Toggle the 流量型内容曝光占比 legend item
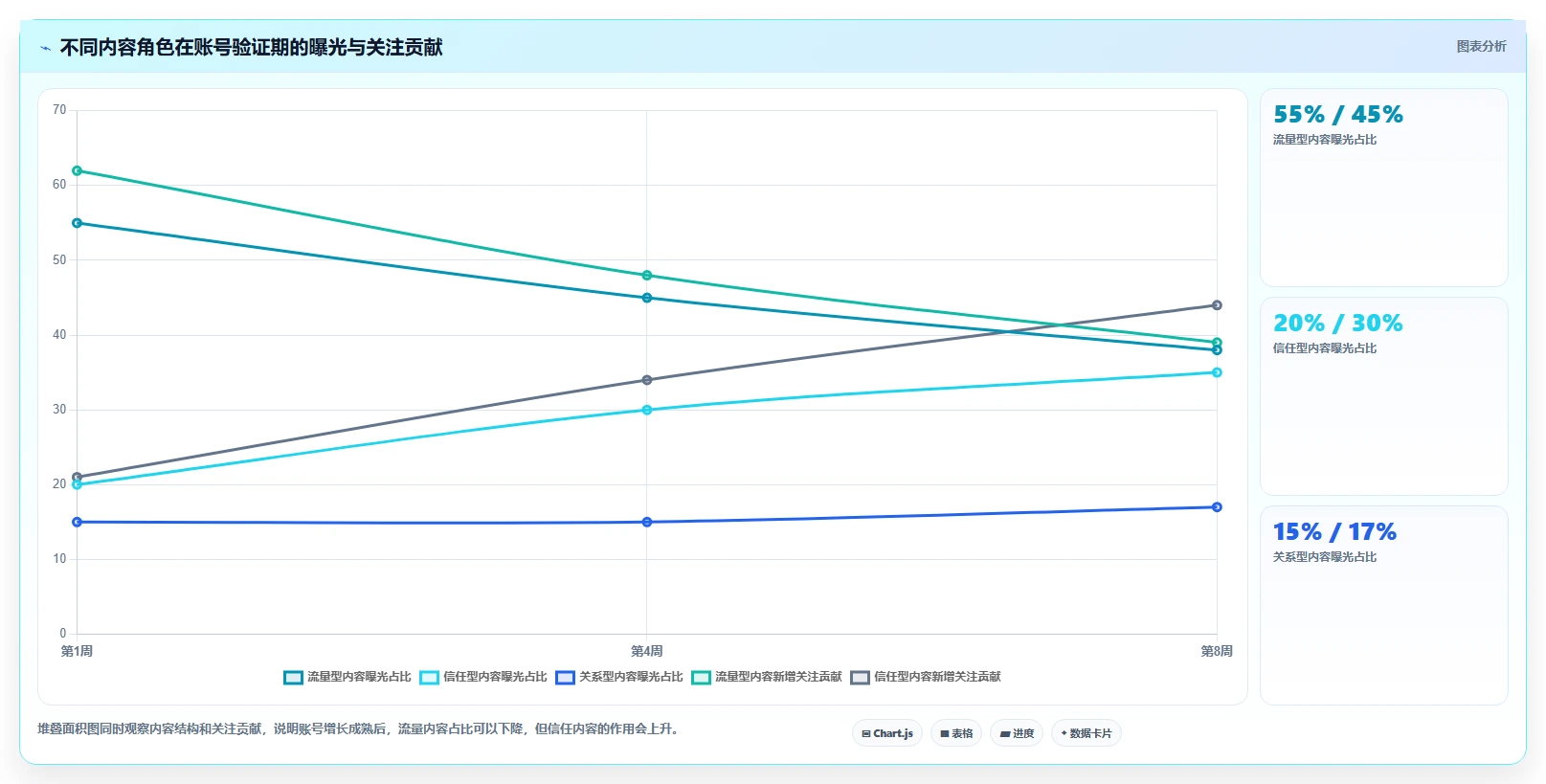The width and height of the screenshot is (1546, 784). [x=347, y=677]
